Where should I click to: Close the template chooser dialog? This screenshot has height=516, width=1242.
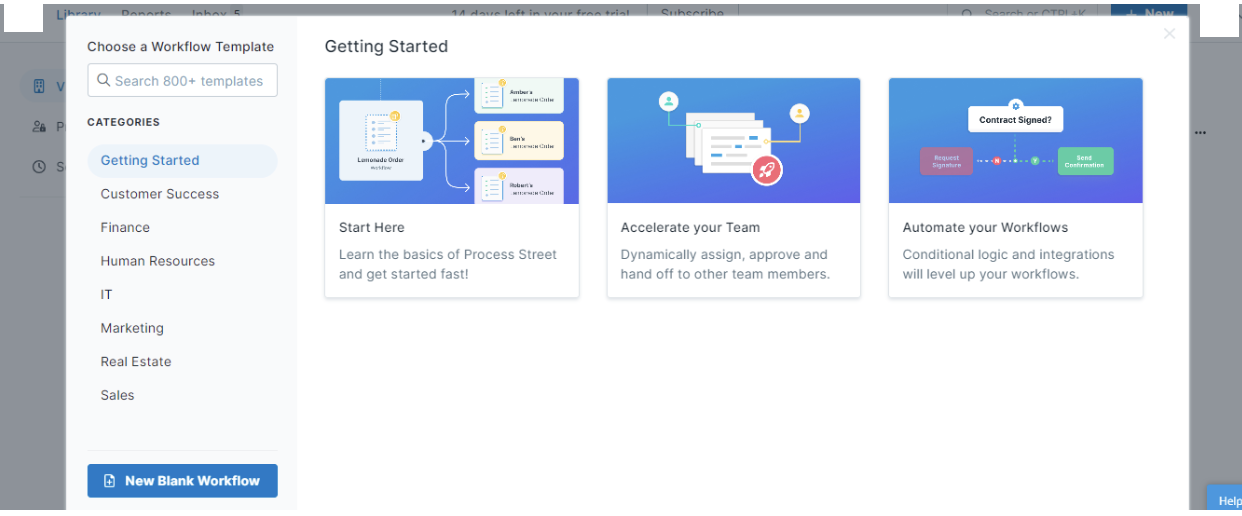(1169, 34)
